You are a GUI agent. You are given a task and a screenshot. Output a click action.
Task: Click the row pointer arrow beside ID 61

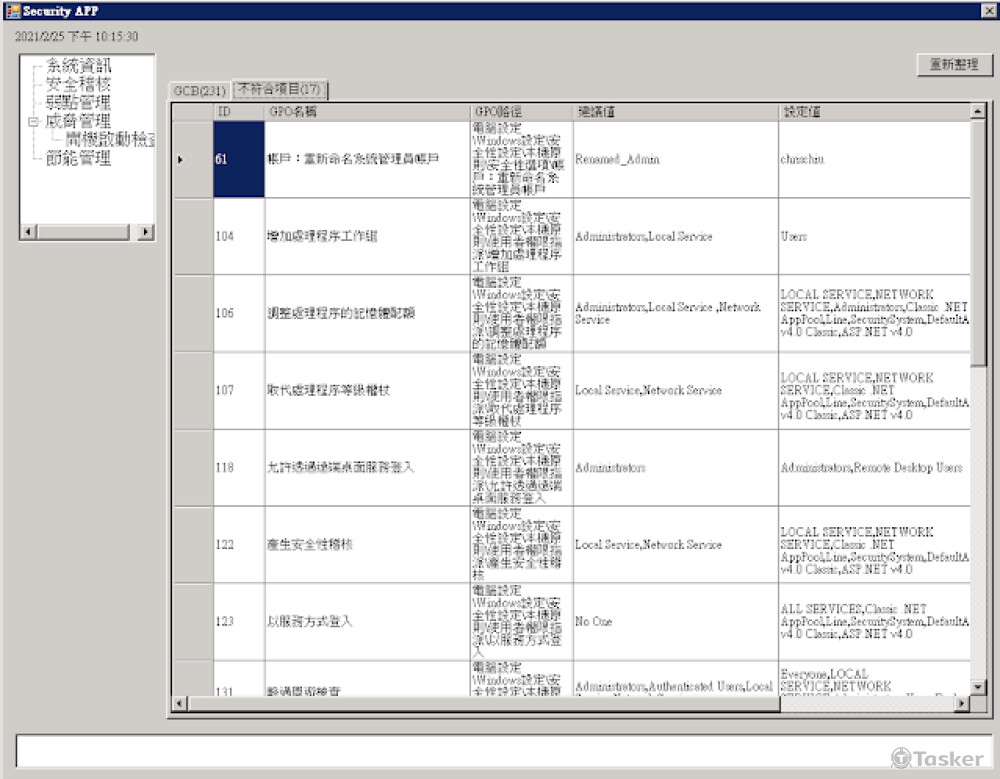tap(180, 160)
